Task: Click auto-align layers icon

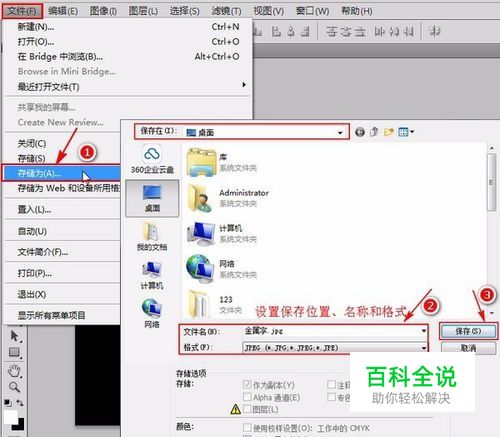Action: [435, 32]
